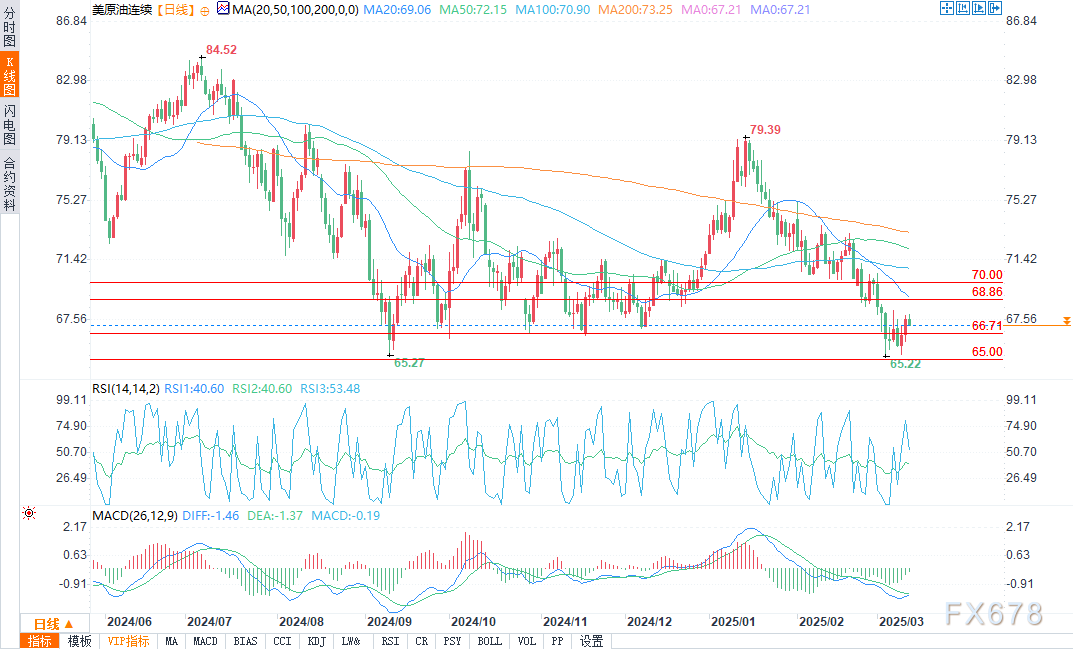This screenshot has width=1073, height=649.
Task: Click the chart play-forward icon at top right
Action: coord(979,8)
